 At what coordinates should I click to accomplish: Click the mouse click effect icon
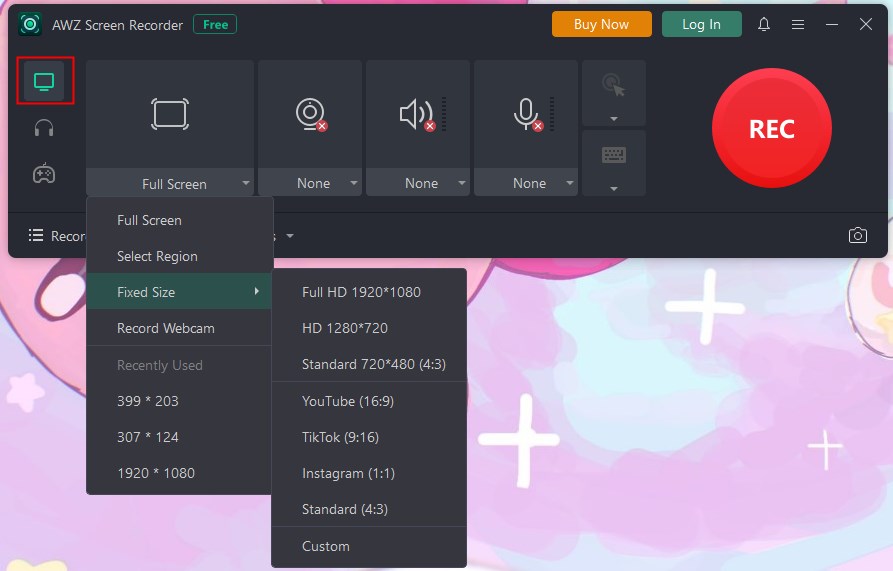point(613,85)
